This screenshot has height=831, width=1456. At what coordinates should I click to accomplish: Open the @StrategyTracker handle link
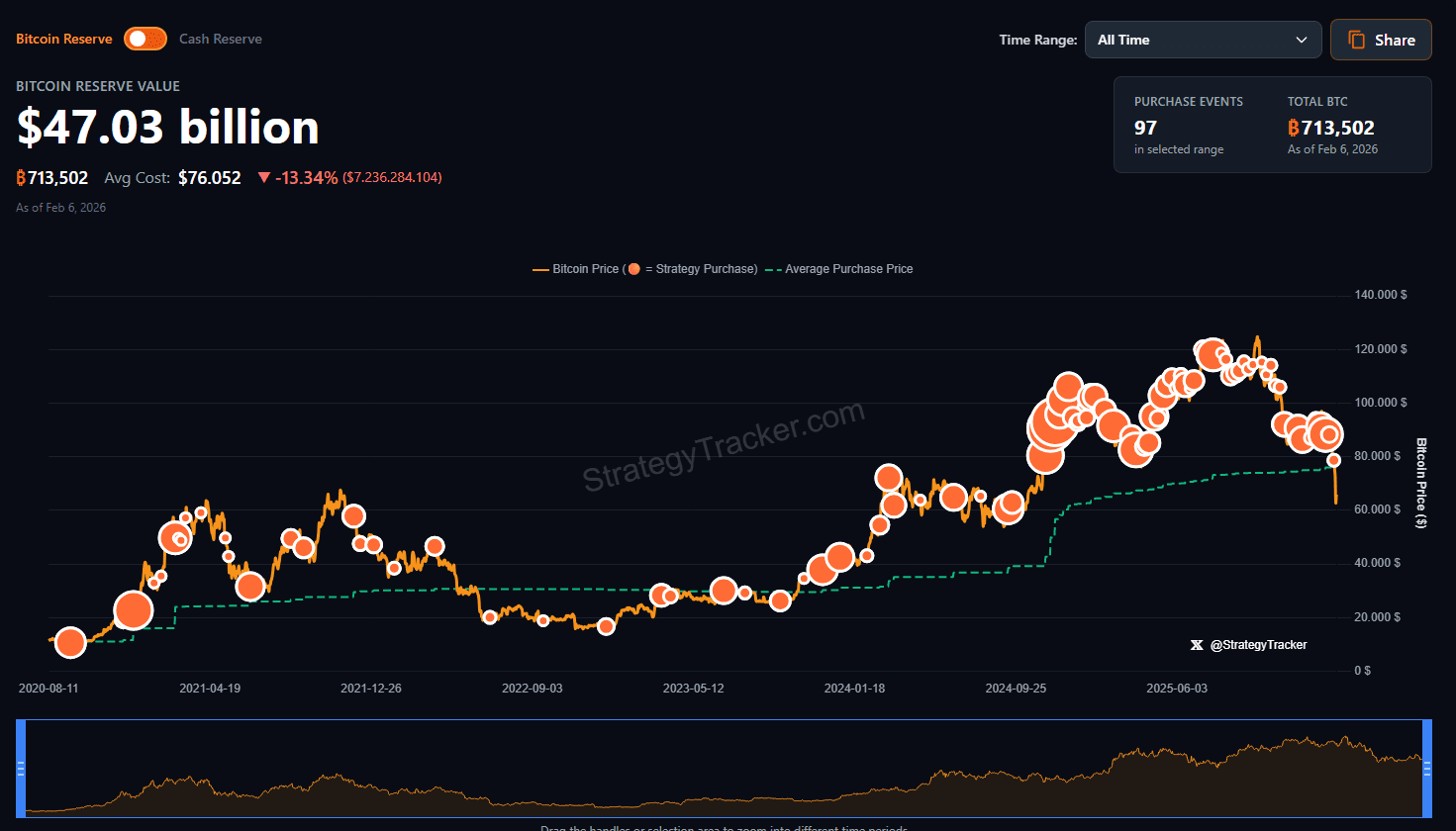[x=1258, y=645]
